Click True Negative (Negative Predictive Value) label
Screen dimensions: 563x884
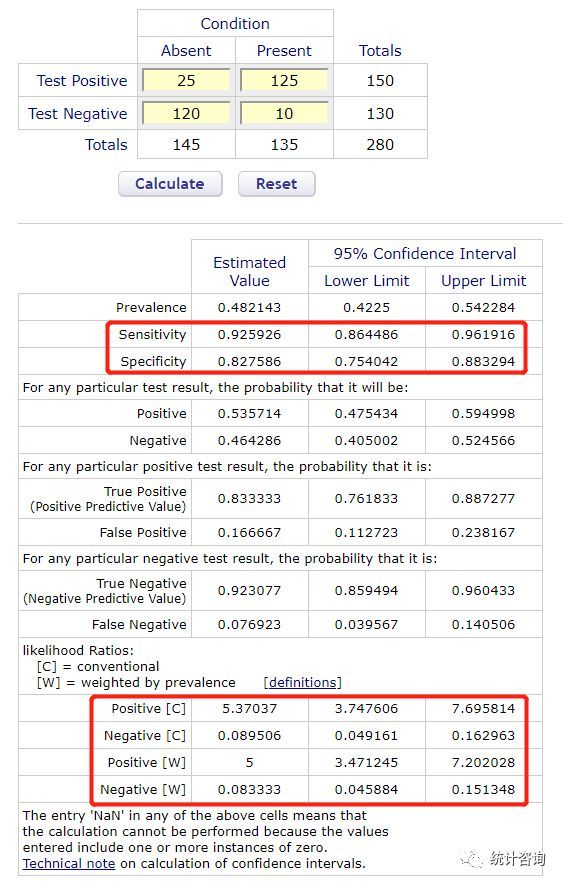[105, 591]
